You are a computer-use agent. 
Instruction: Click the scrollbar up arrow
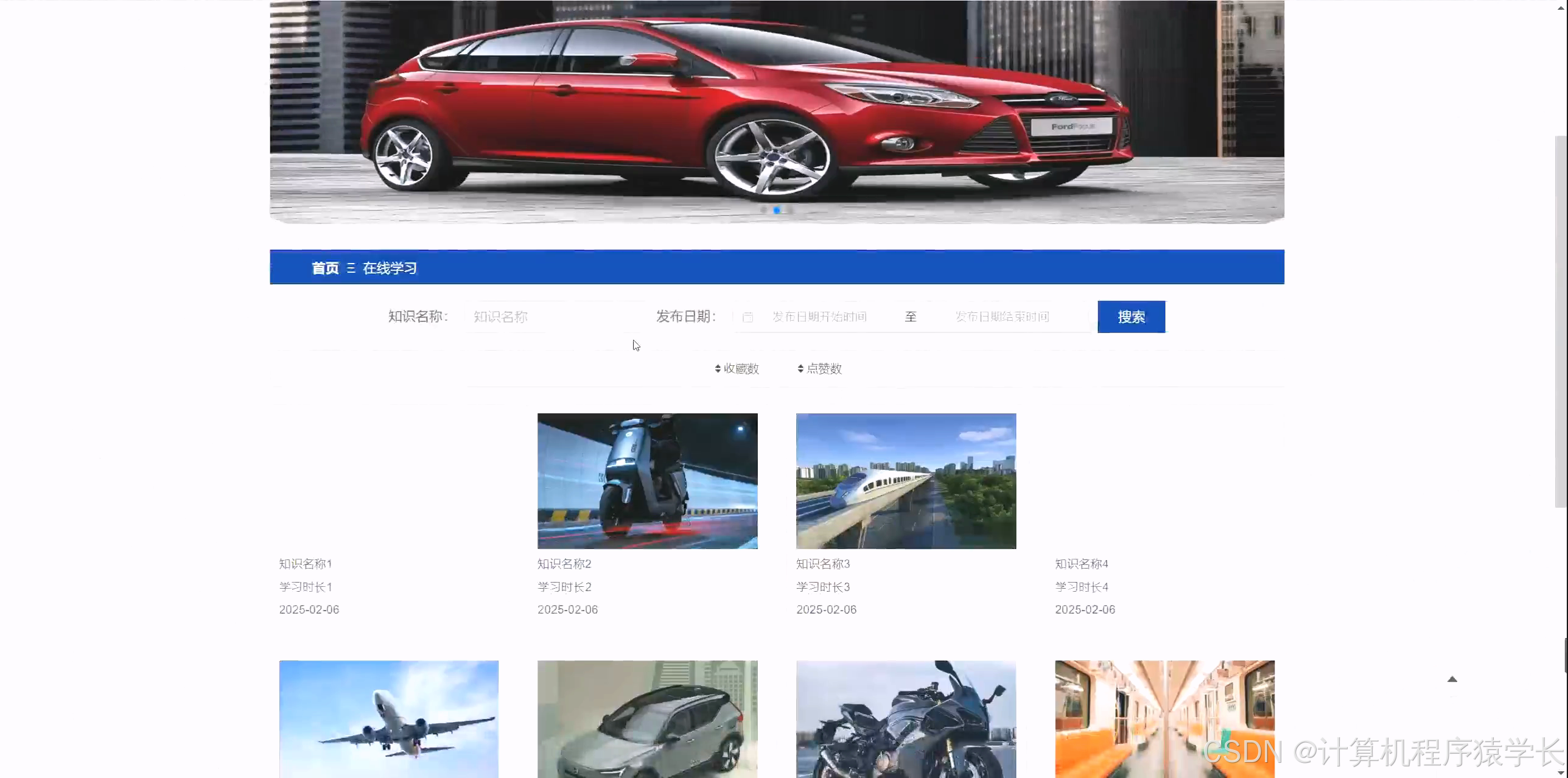click(x=1561, y=7)
